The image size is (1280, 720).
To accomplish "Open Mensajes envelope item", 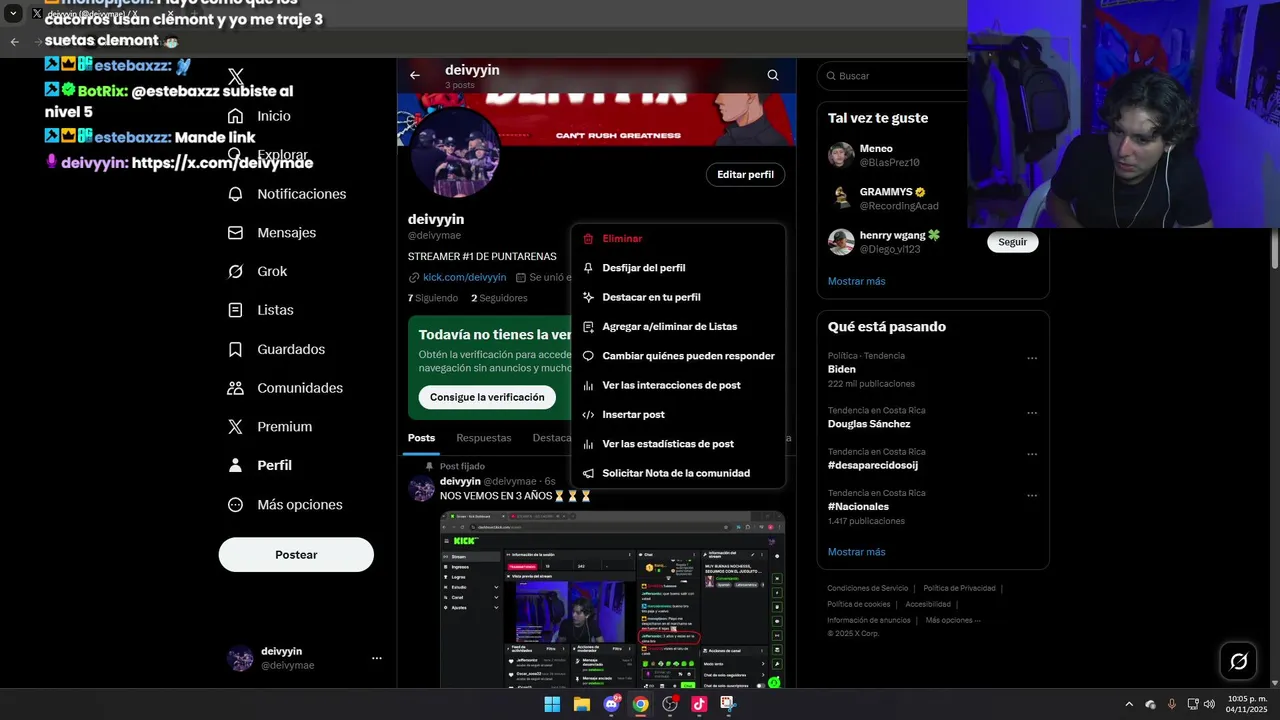I will [272, 232].
